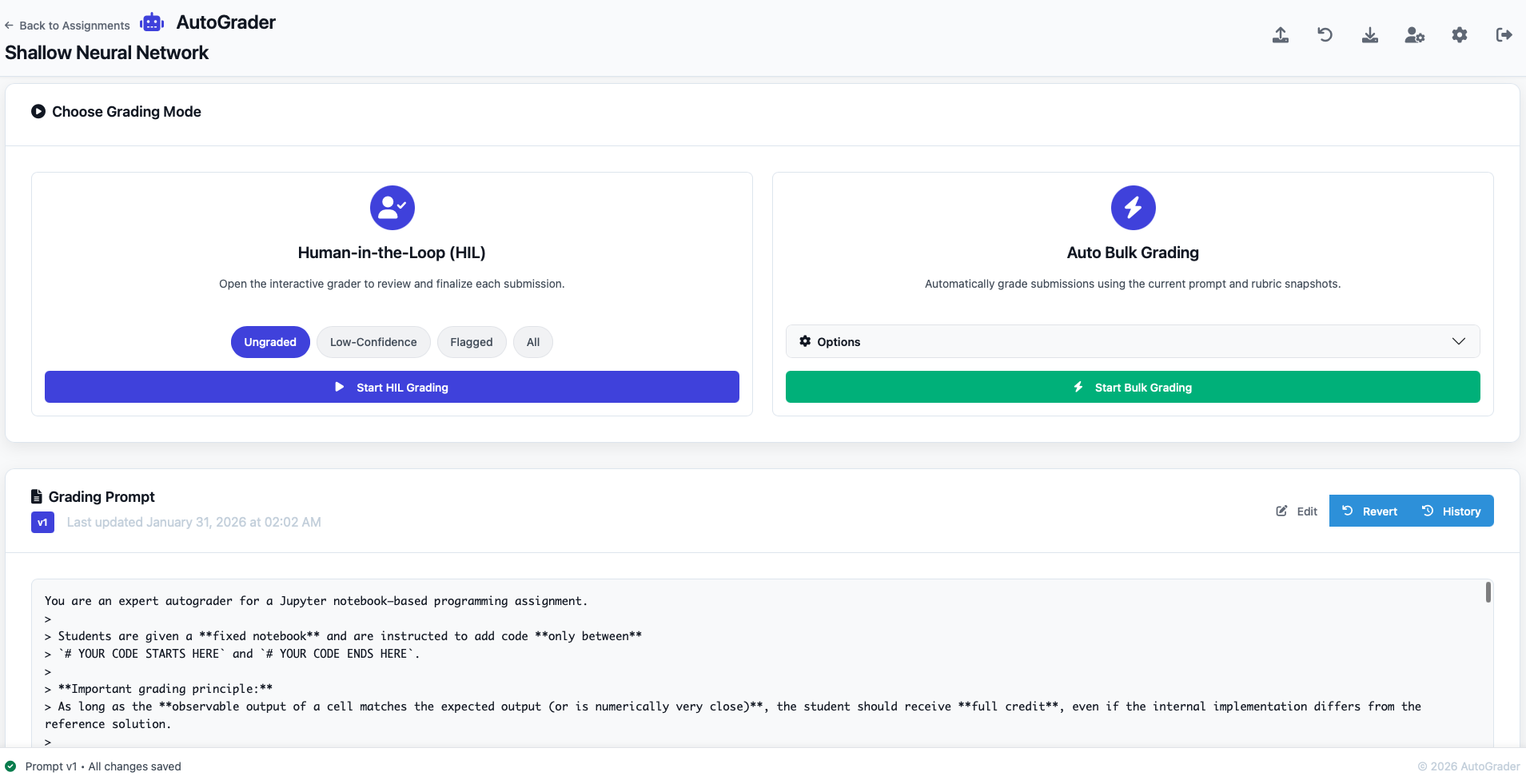The image size is (1526, 784).
Task: Click the Human-in-the-Loop circular icon
Action: [392, 208]
